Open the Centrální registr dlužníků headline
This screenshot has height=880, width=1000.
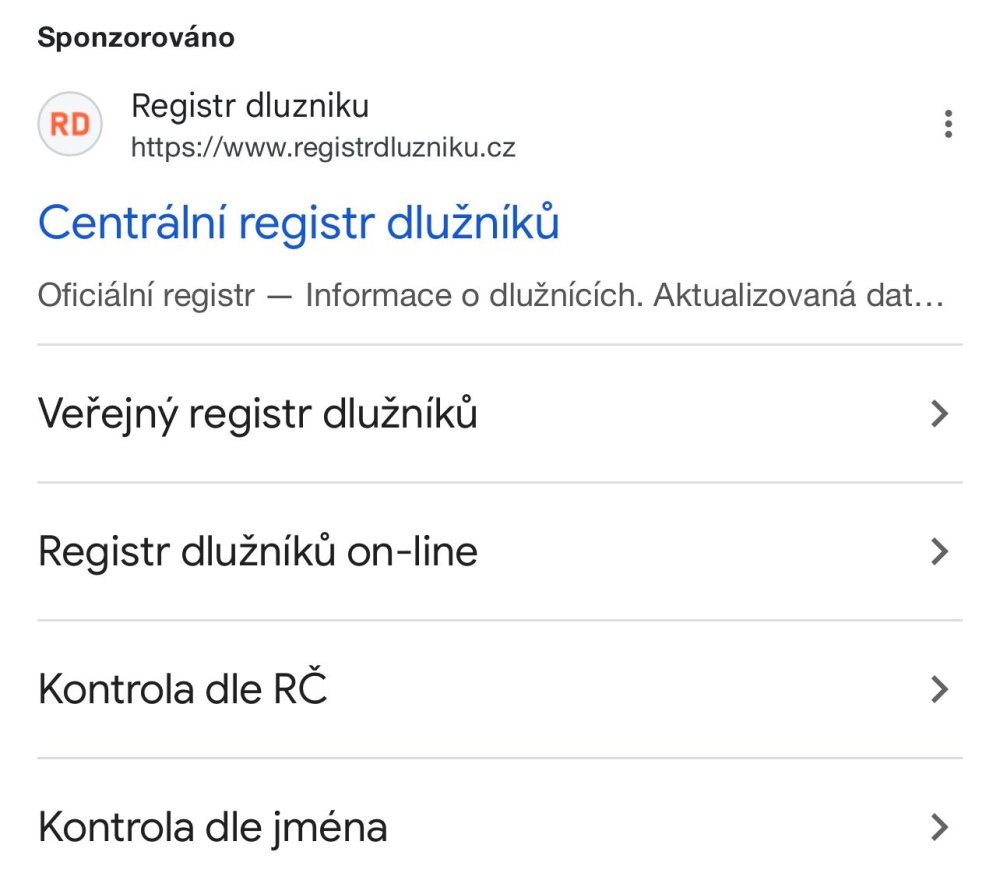click(298, 223)
